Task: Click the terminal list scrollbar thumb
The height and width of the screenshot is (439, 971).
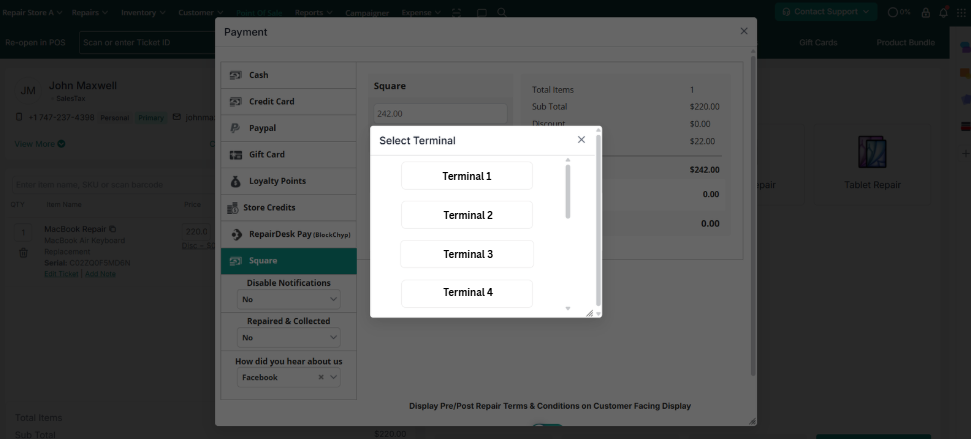Action: coord(568,191)
